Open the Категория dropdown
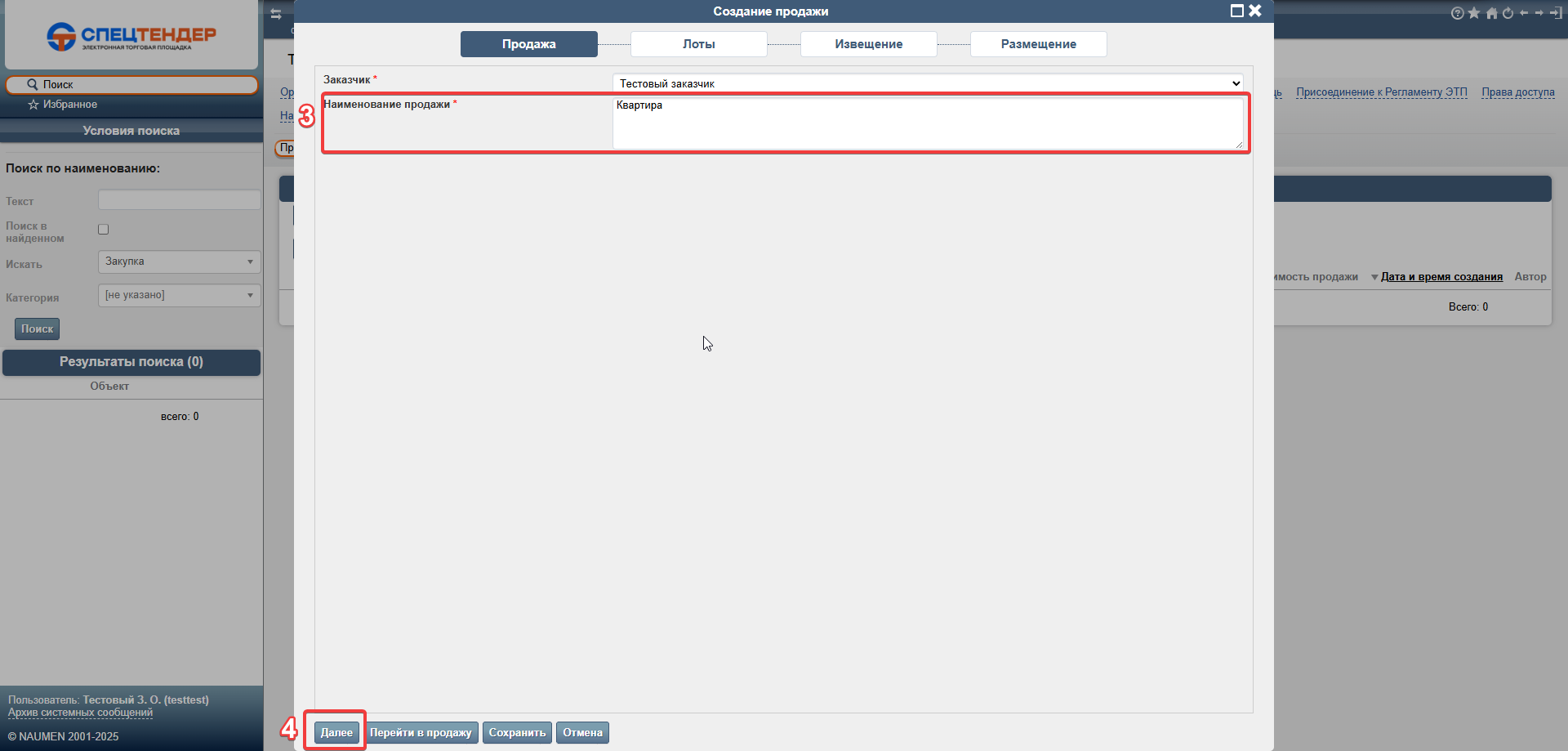The image size is (1568, 751). [x=179, y=295]
